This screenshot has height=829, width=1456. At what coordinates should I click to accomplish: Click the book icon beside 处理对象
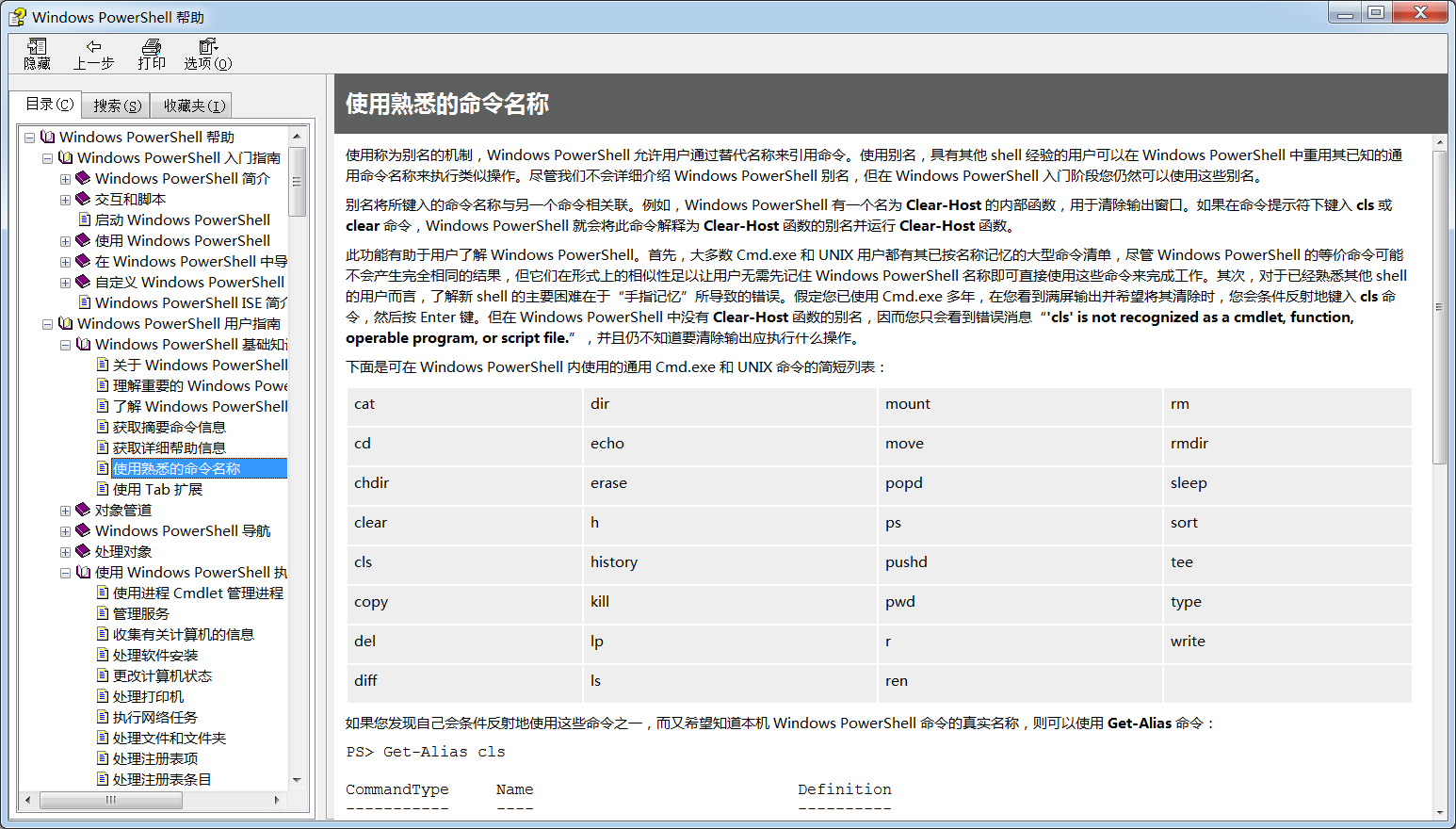coord(83,551)
